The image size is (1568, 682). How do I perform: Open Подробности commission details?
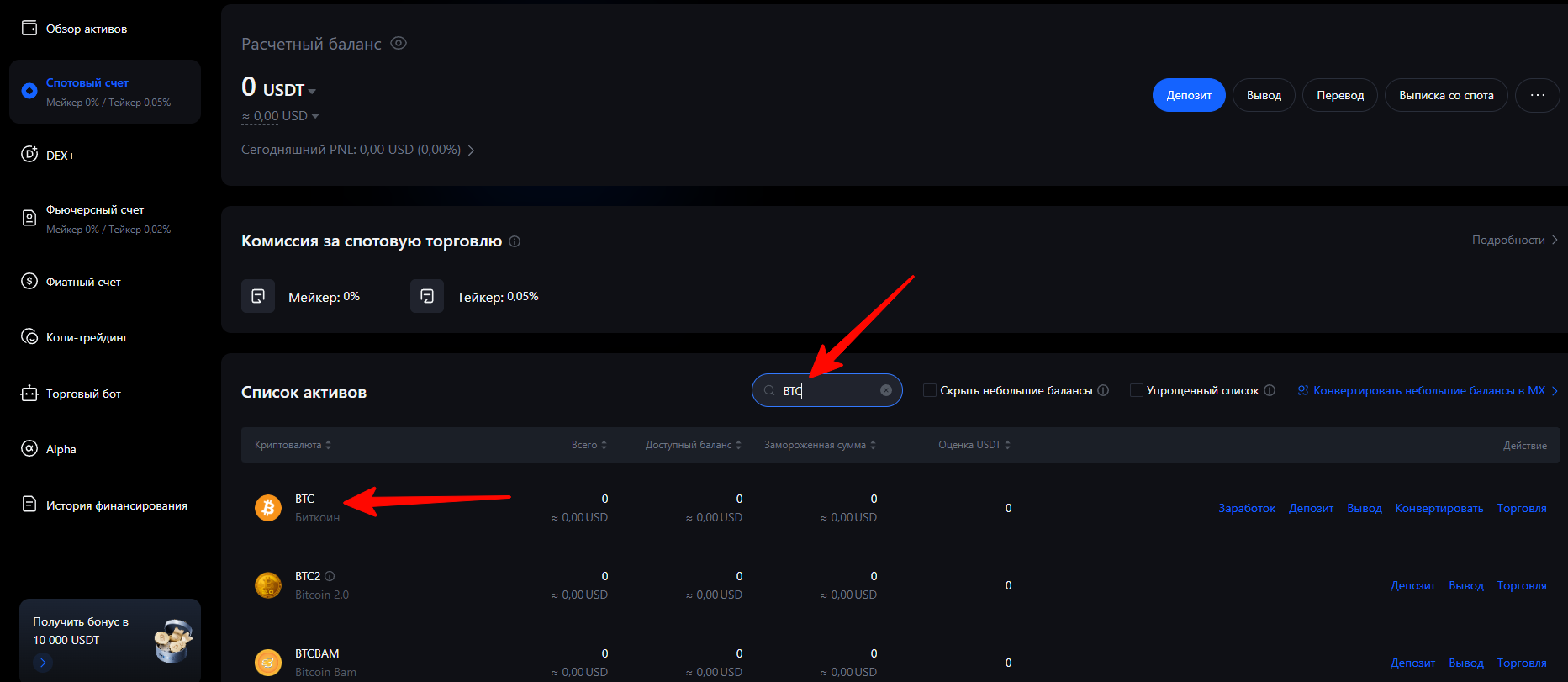point(1515,240)
